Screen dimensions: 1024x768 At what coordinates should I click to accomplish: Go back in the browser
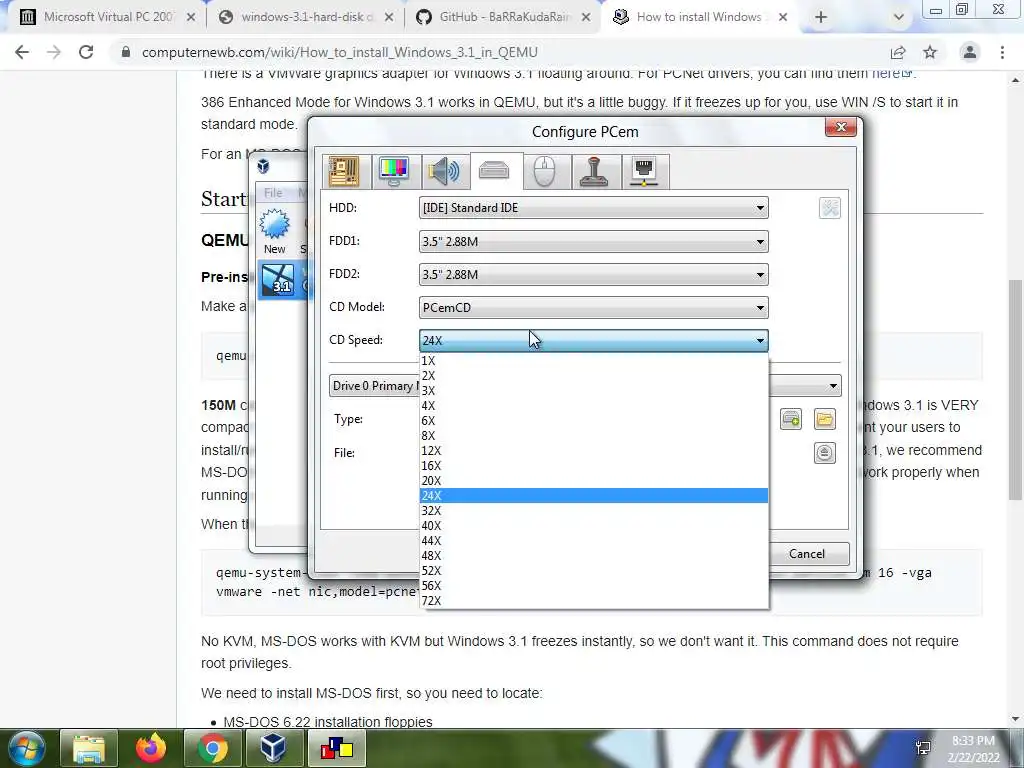(22, 52)
